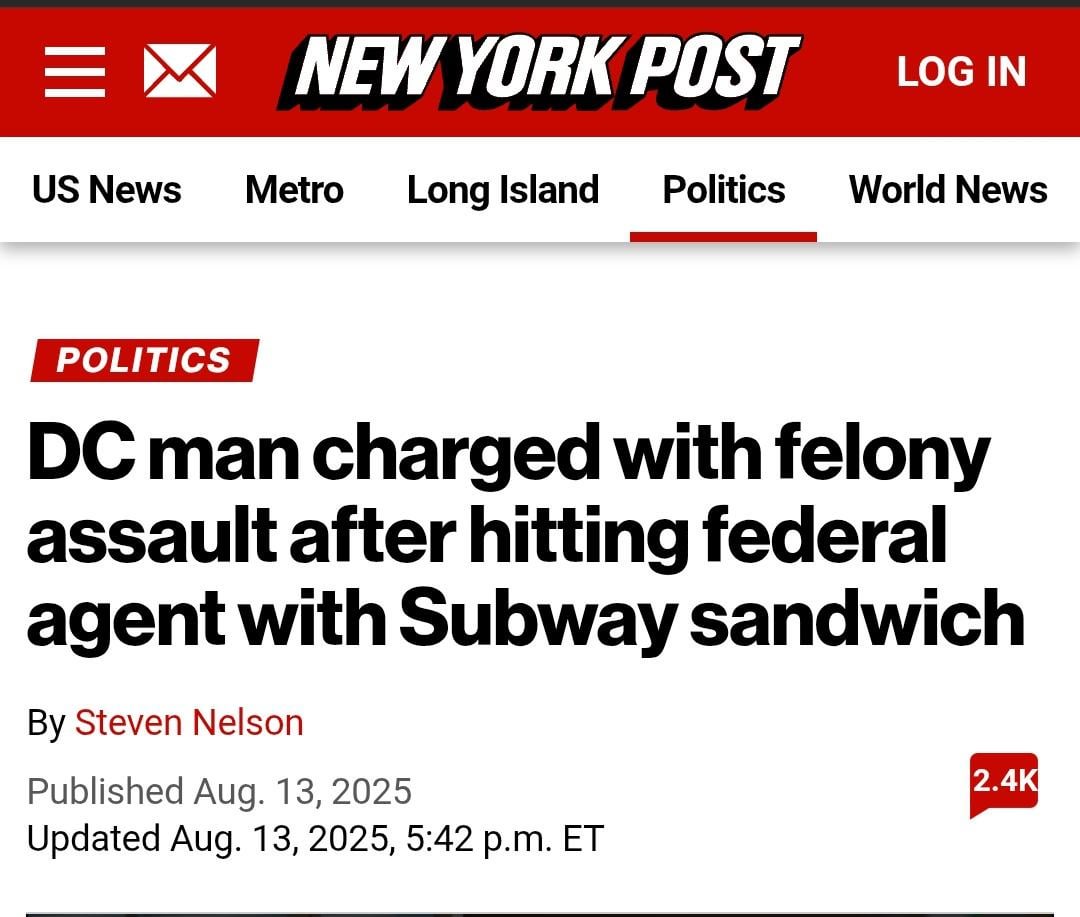Click the word "By" before the author name
The width and height of the screenshot is (1080, 917).
click(46, 723)
